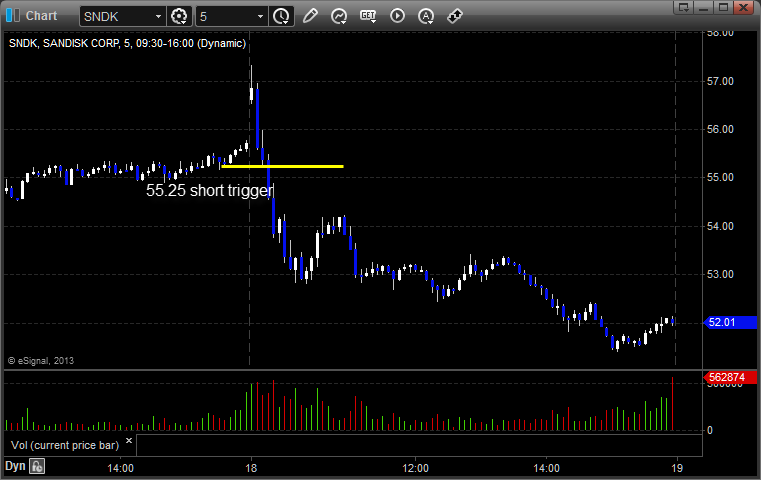Screen dimensions: 761x480
Task: Click the Dyn time template label
Action: (x=15, y=466)
